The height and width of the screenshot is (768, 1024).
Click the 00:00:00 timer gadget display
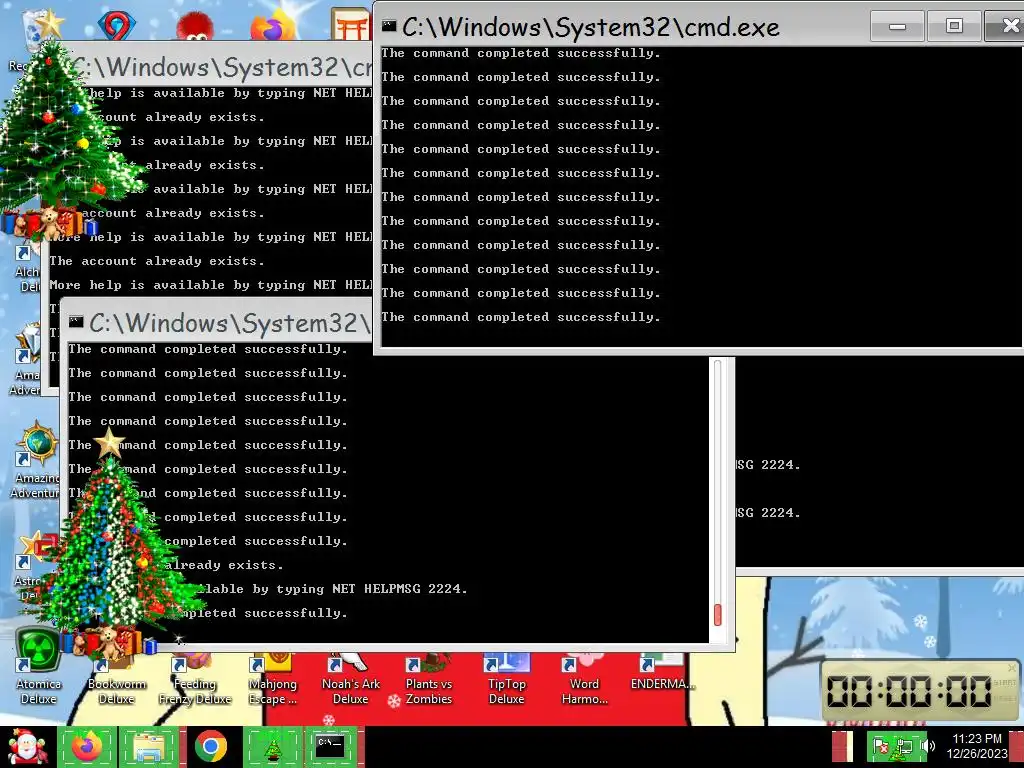pyautogui.click(x=909, y=691)
